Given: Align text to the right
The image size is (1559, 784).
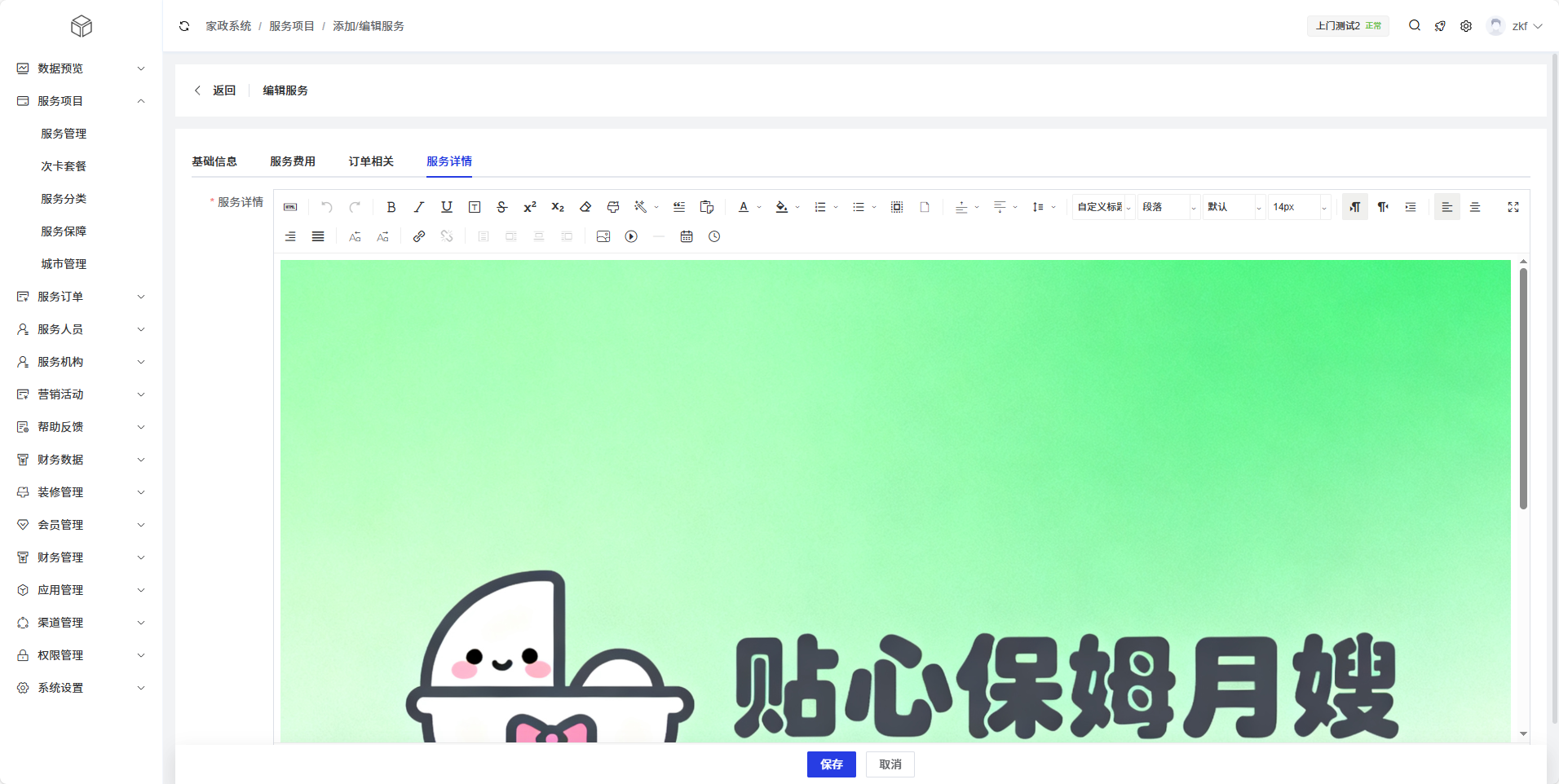Looking at the screenshot, I should (x=290, y=236).
